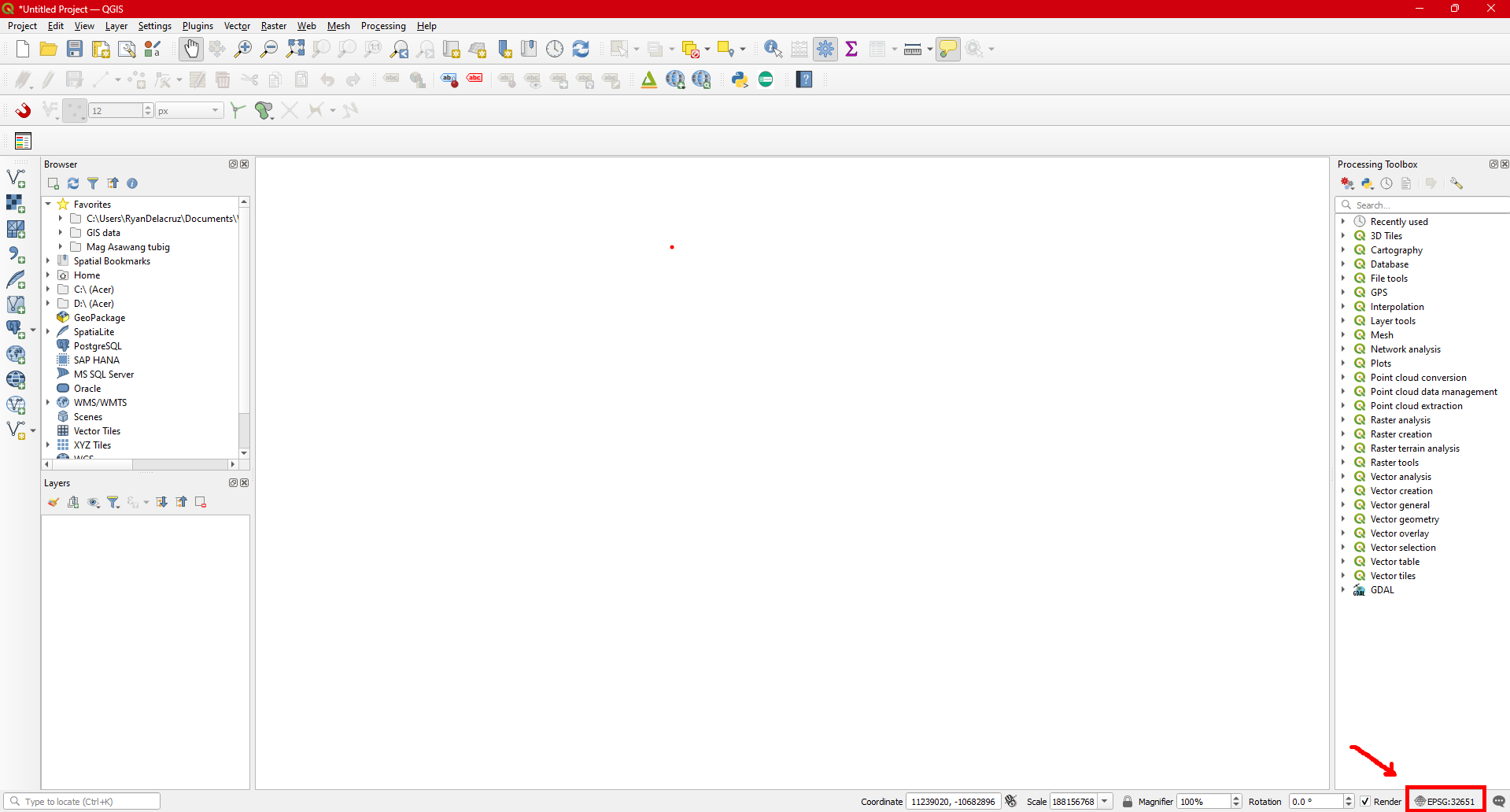Viewport: 1510px width, 812px height.
Task: Click the Browser panel refresh icon
Action: click(73, 183)
